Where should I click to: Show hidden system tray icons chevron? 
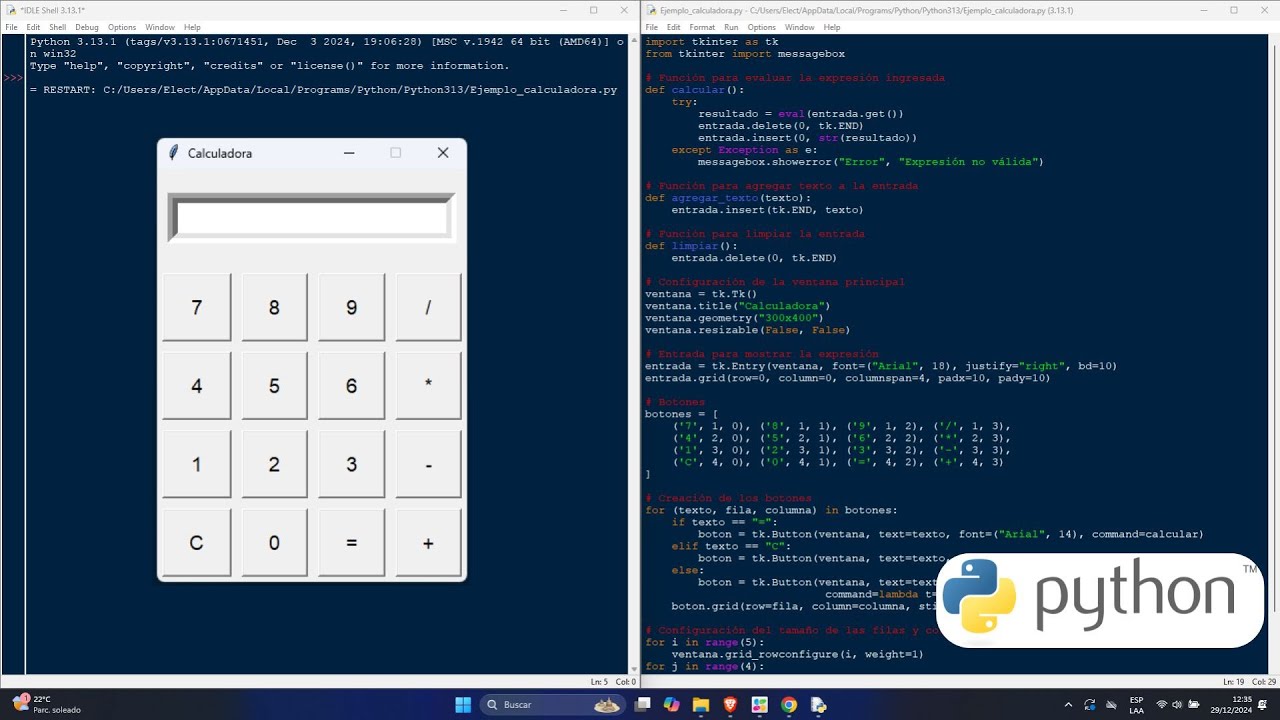1068,705
